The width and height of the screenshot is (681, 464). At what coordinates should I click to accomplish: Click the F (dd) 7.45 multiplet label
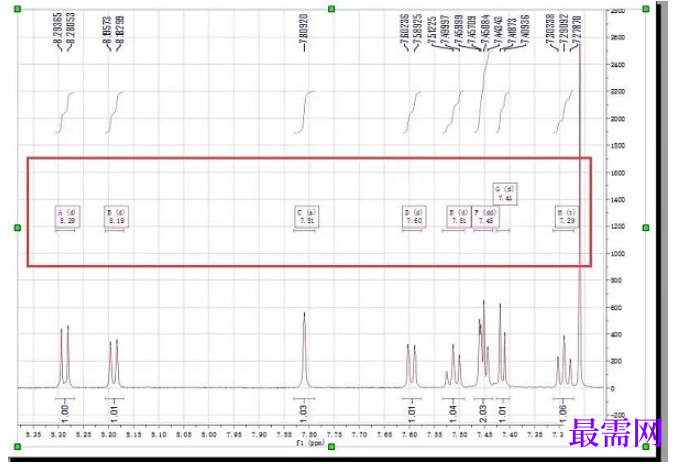click(x=486, y=216)
